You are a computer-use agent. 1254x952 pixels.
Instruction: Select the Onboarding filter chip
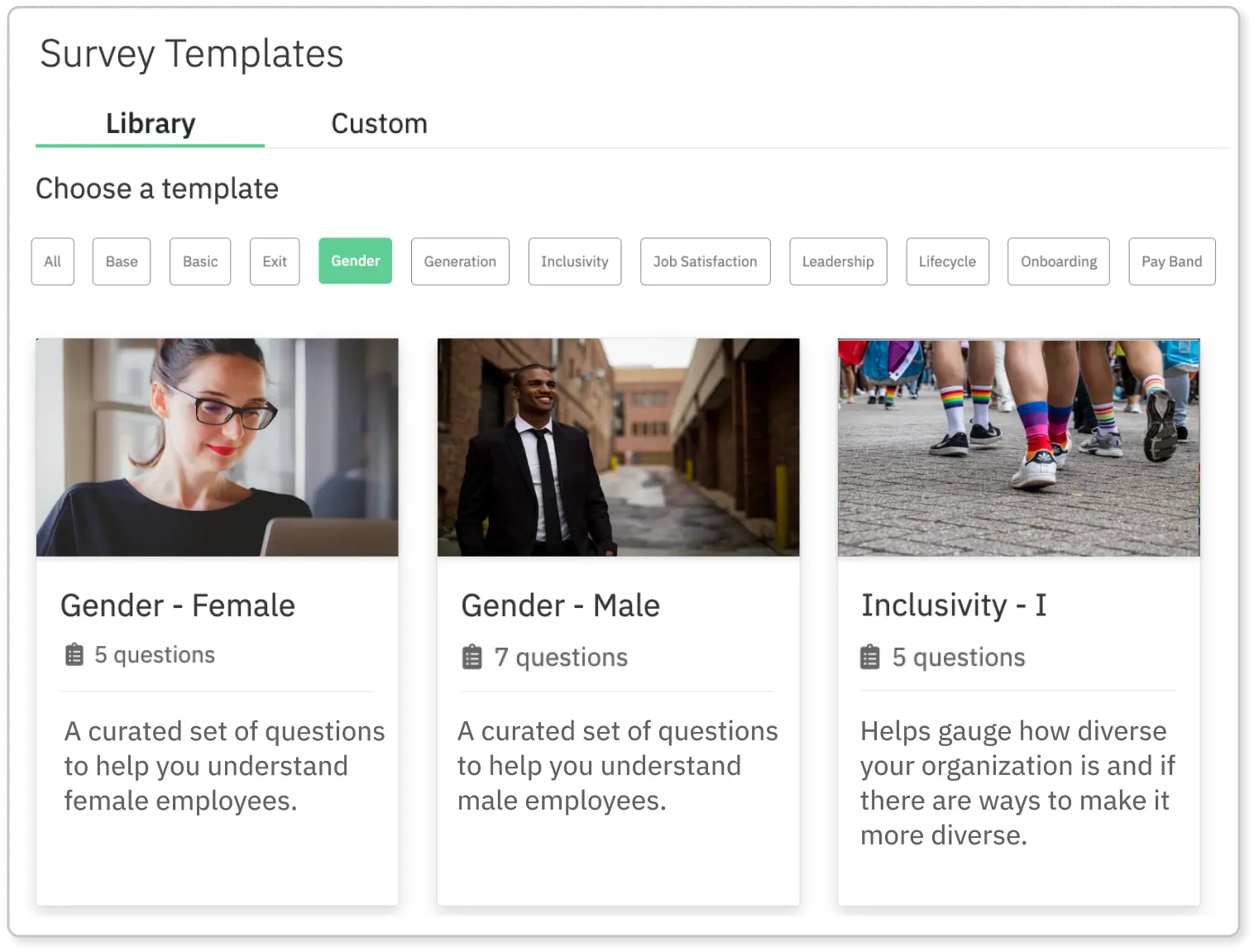[1059, 261]
